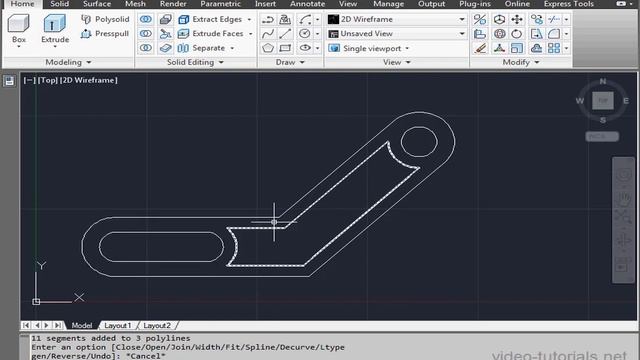
Task: Click N on the ViewCube compass
Action: click(603, 81)
